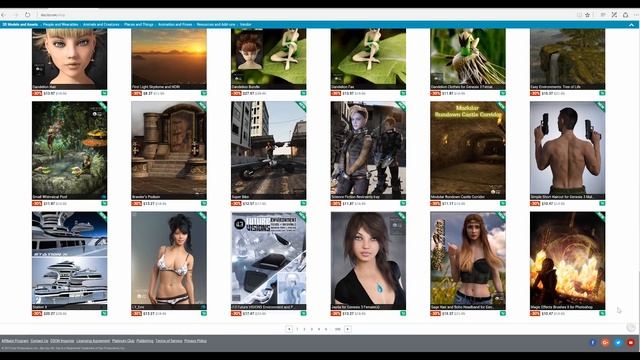Add Easy Environments Tree of Life to cart

point(602,93)
